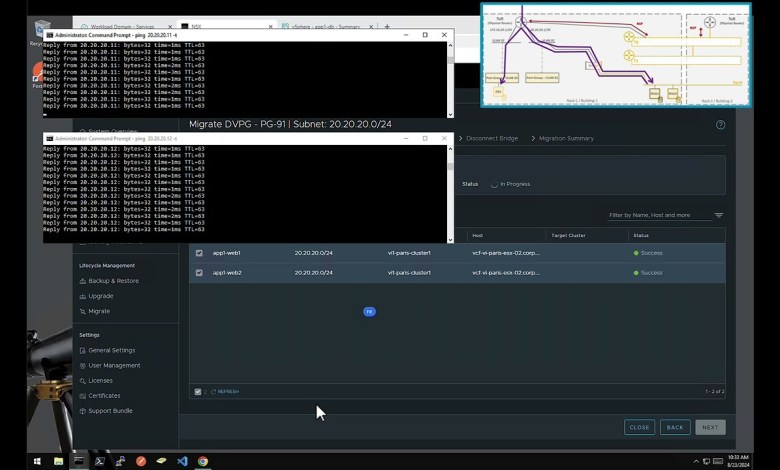Switch to the Workload Domain browser tab

(123, 26)
